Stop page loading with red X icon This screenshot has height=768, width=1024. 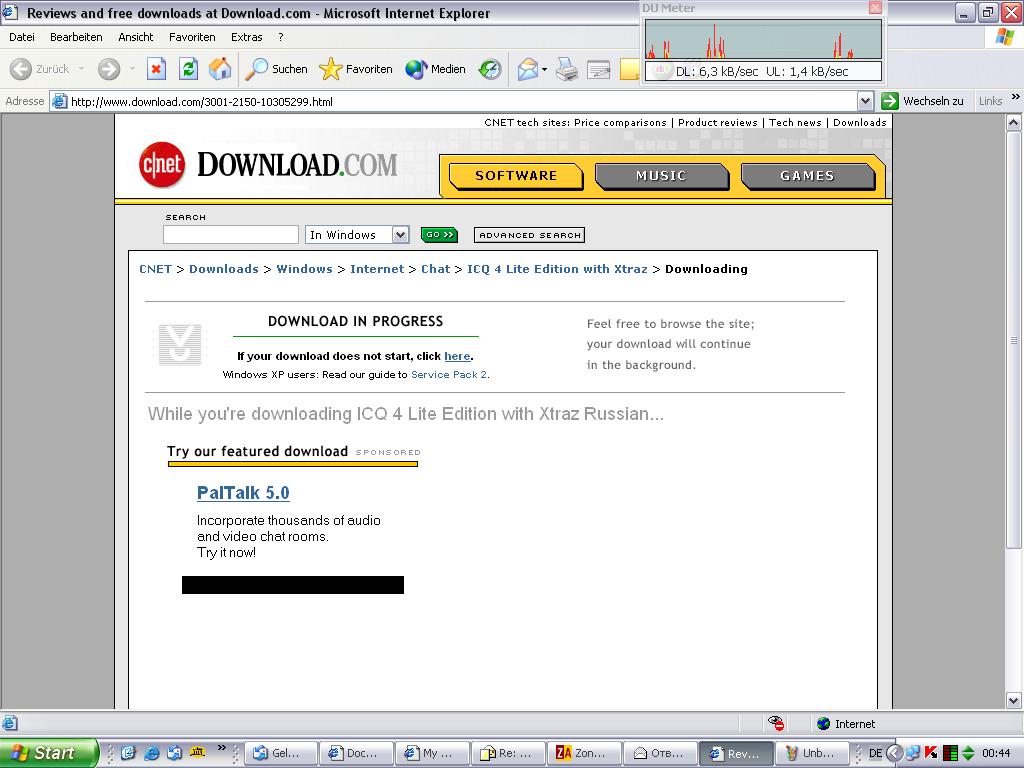point(156,69)
